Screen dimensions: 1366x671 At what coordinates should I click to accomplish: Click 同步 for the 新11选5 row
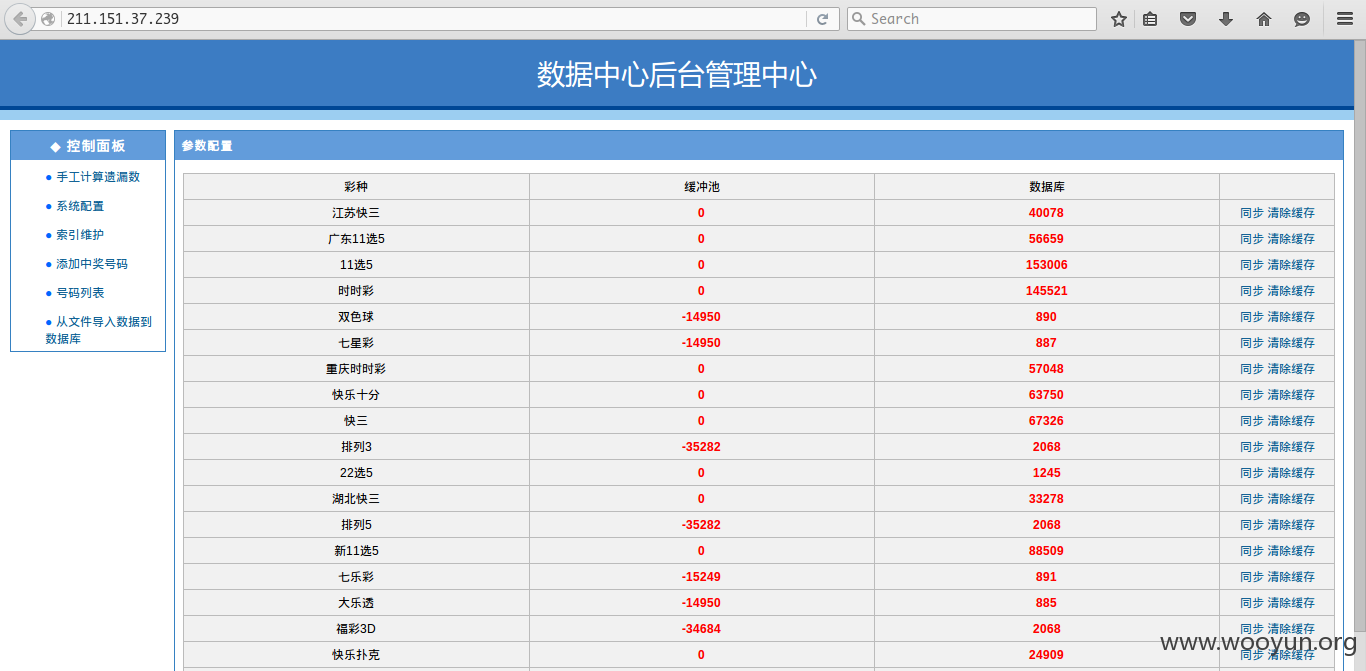point(1252,551)
